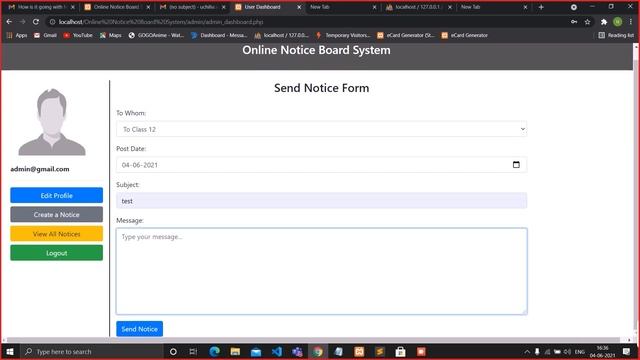The width and height of the screenshot is (640, 360).
Task: Open the Chrome three-dot menu
Action: point(631,22)
